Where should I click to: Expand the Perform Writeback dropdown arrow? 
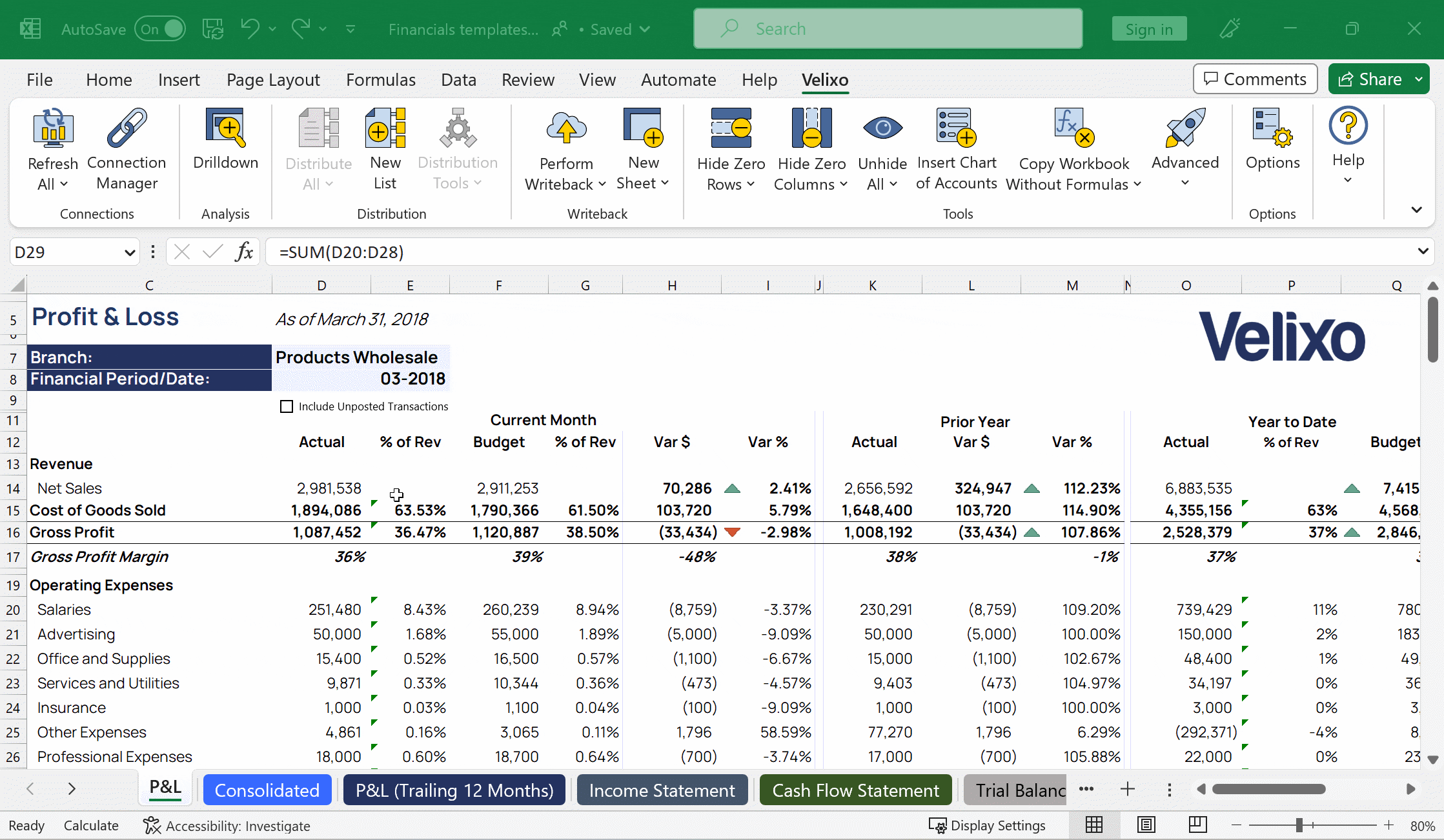[x=602, y=185]
